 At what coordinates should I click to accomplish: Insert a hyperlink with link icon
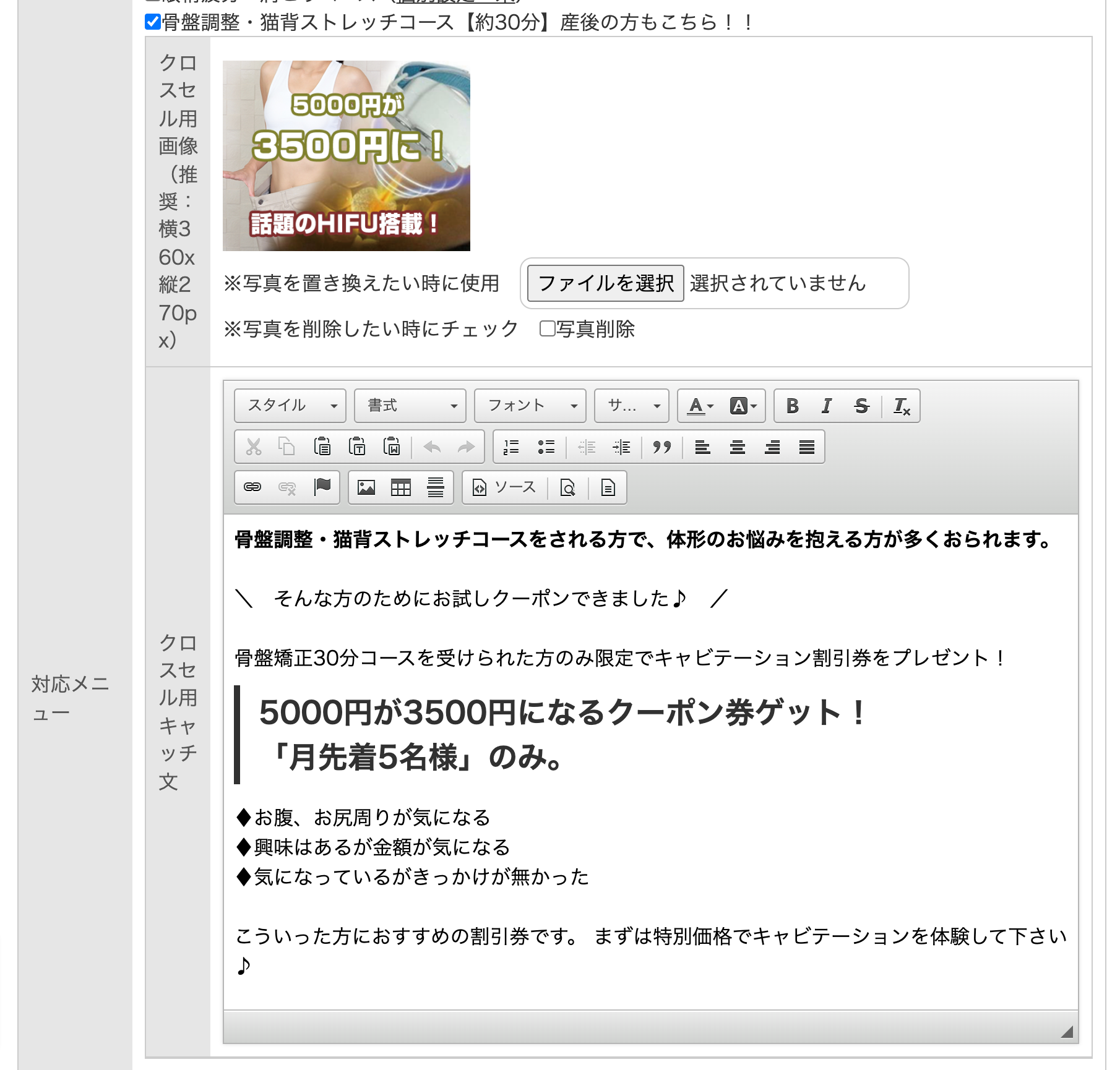pos(252,487)
